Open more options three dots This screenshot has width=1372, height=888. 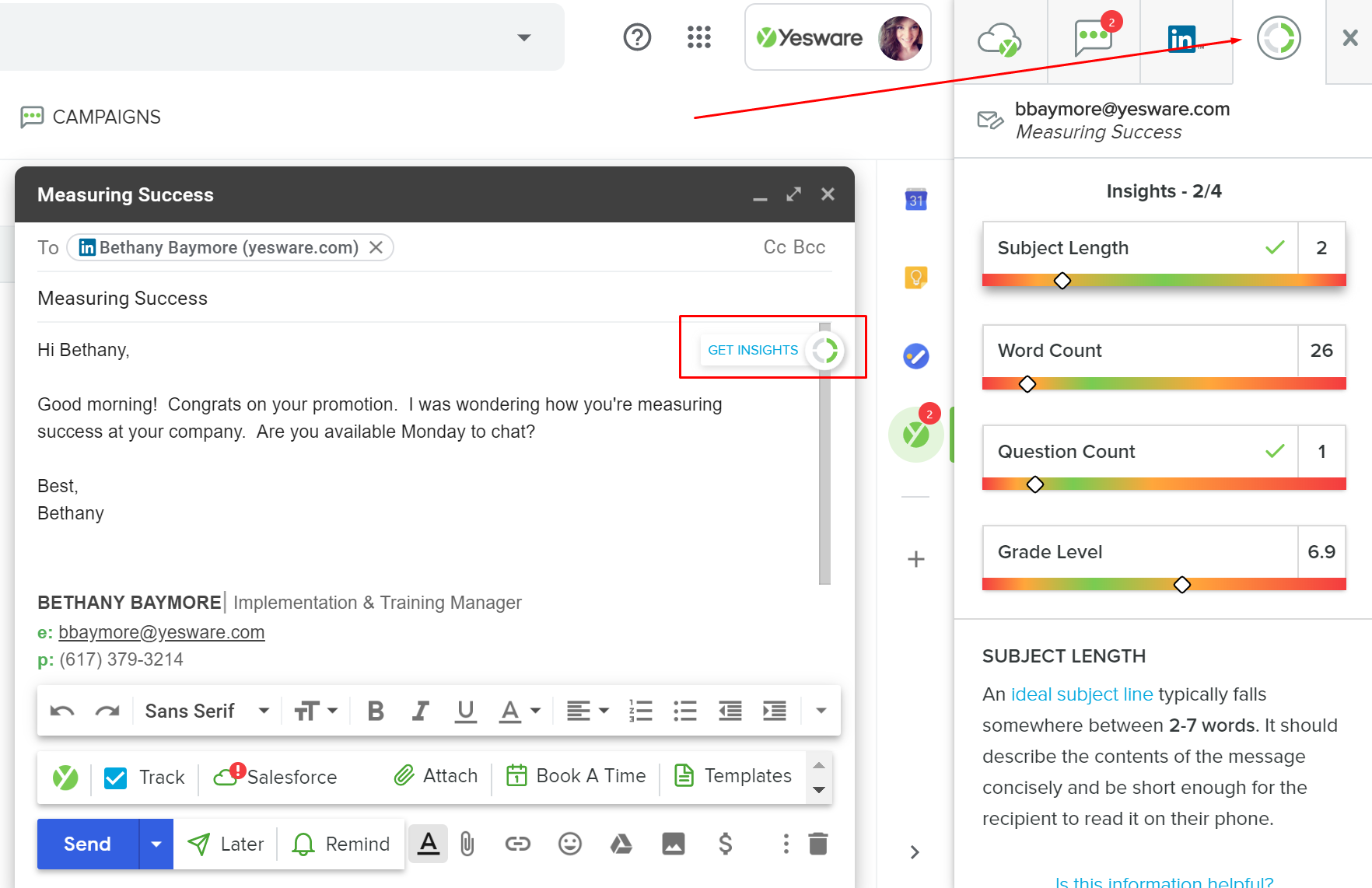(x=786, y=844)
